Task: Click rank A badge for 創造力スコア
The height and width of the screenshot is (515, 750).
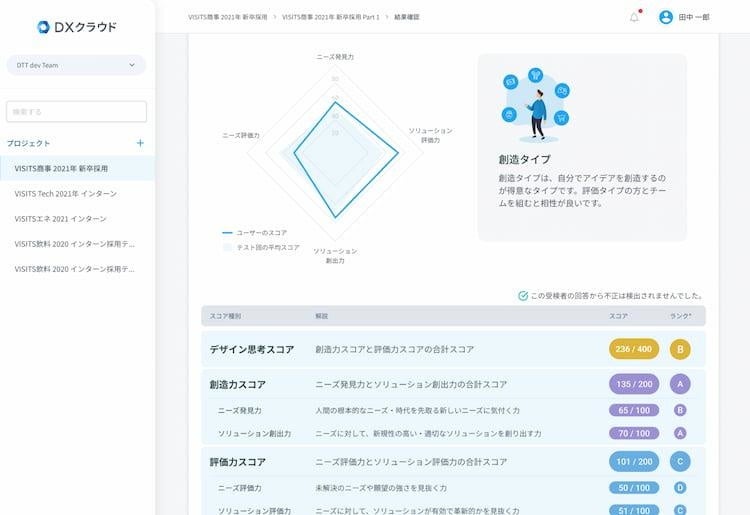Action: tap(680, 384)
